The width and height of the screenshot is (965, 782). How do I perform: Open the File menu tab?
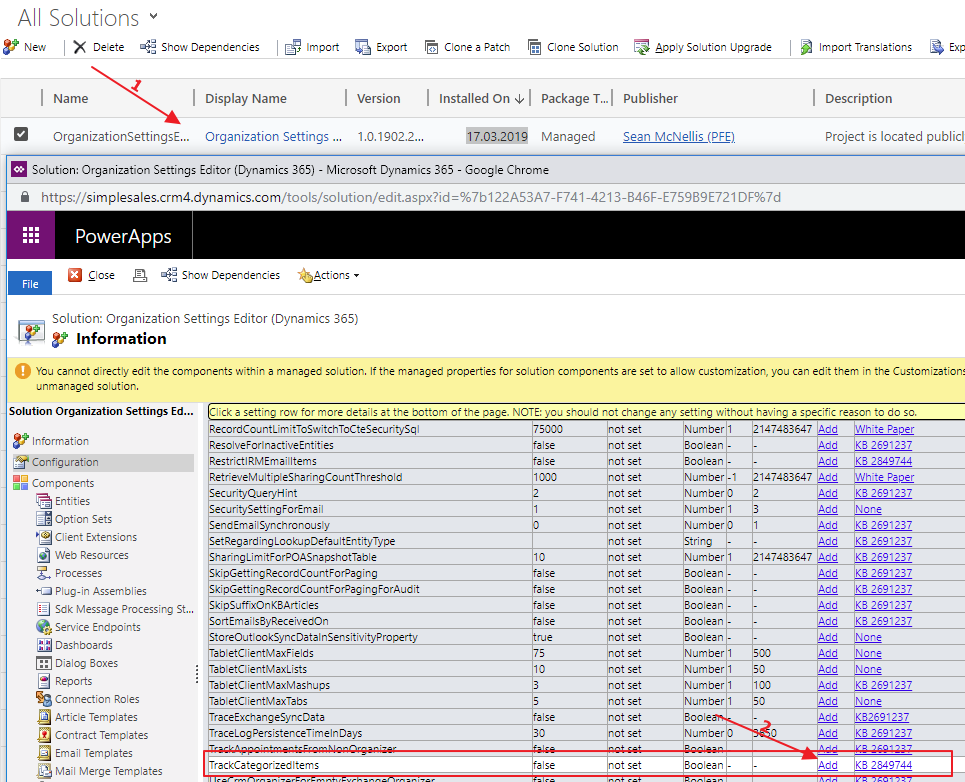tap(30, 284)
